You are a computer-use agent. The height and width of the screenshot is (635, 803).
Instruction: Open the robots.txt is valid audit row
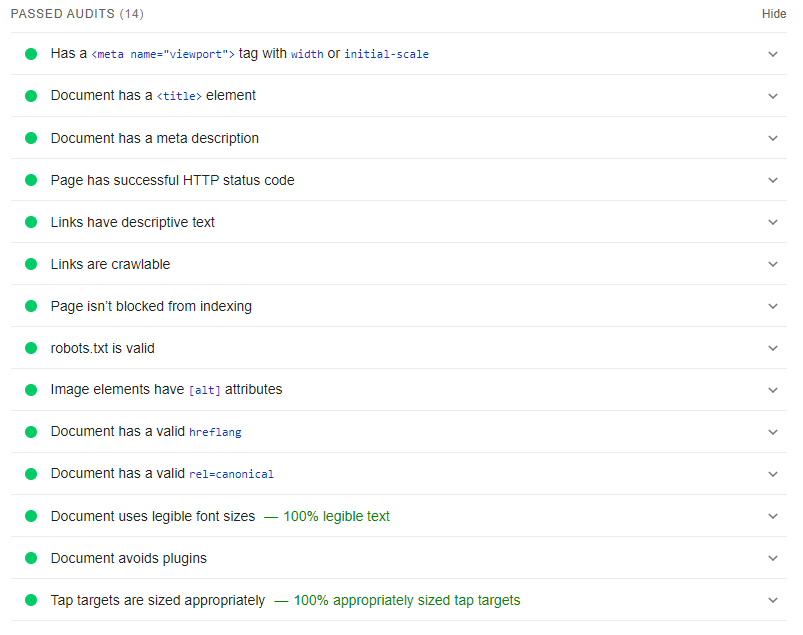click(398, 348)
